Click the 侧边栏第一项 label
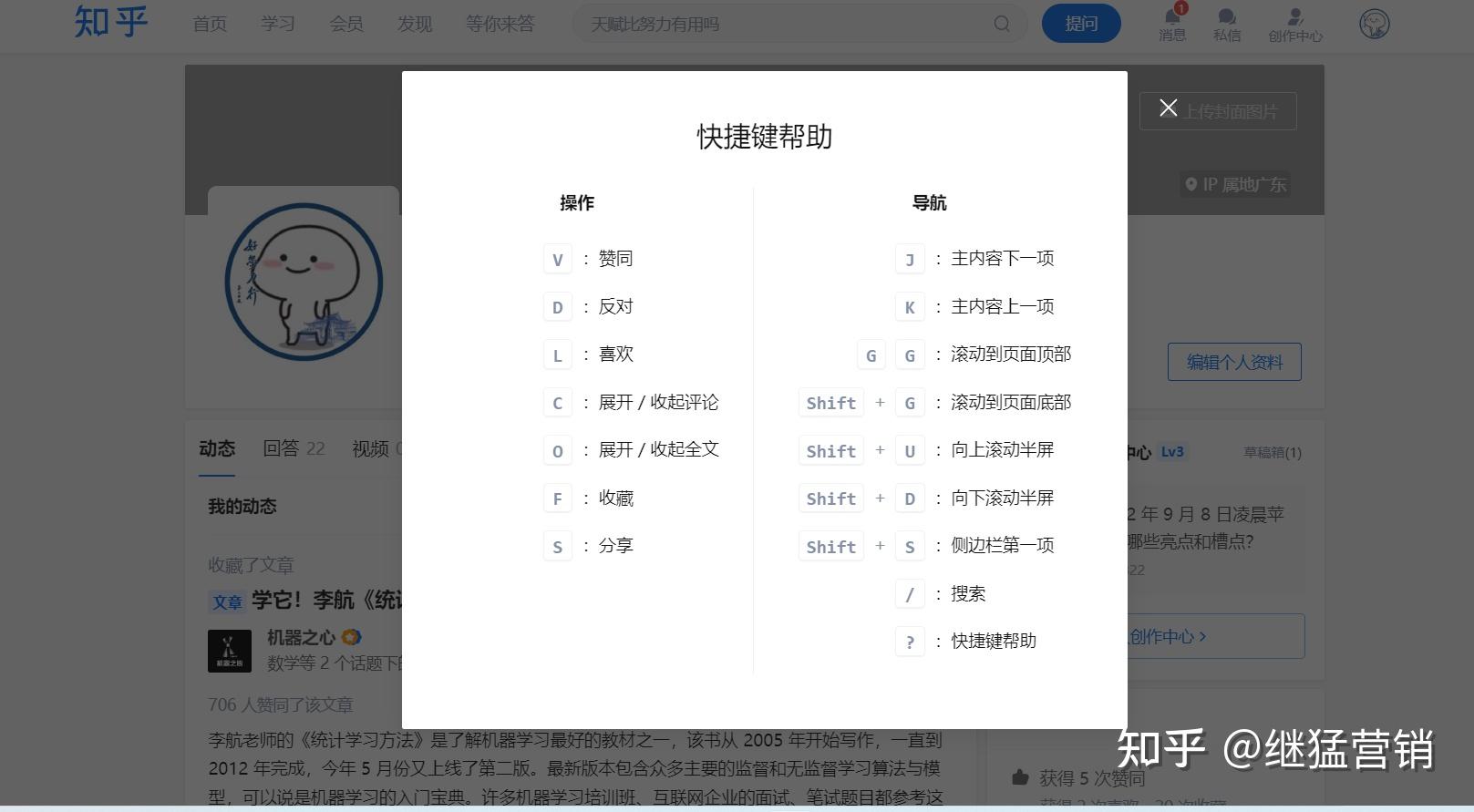1474x812 pixels. click(1003, 545)
